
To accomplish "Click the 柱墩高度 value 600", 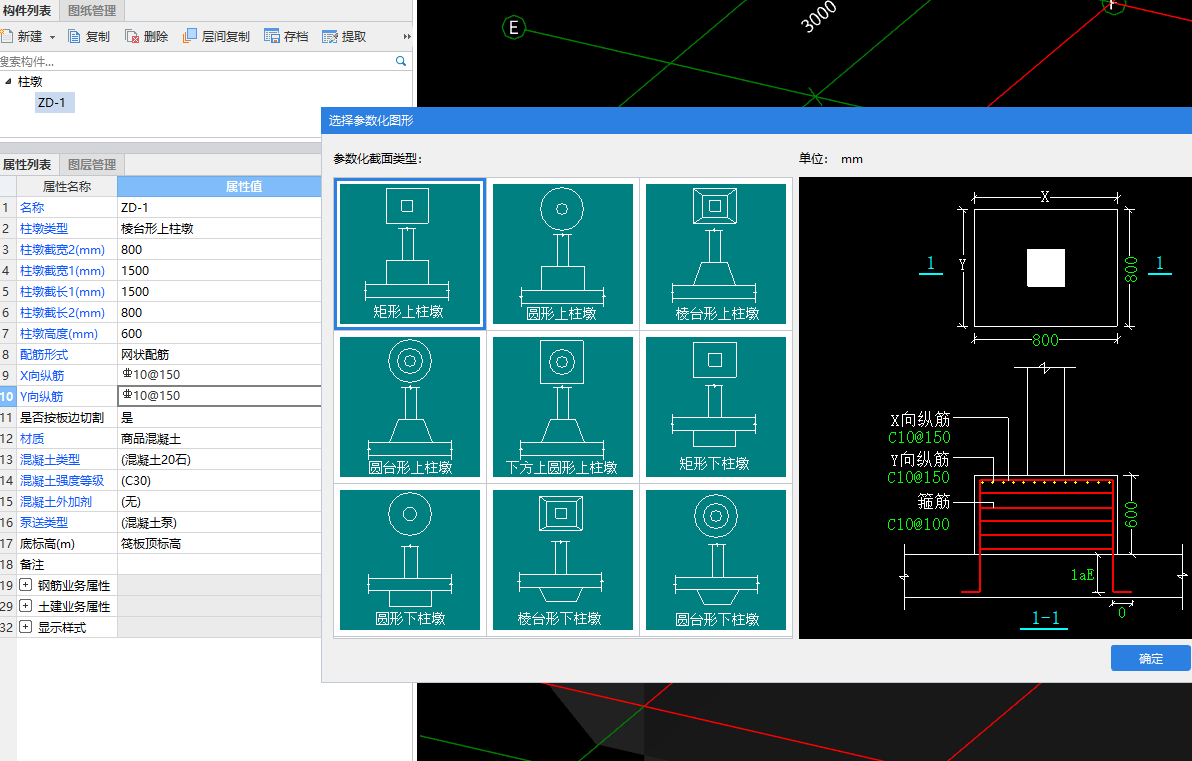I will 219,334.
